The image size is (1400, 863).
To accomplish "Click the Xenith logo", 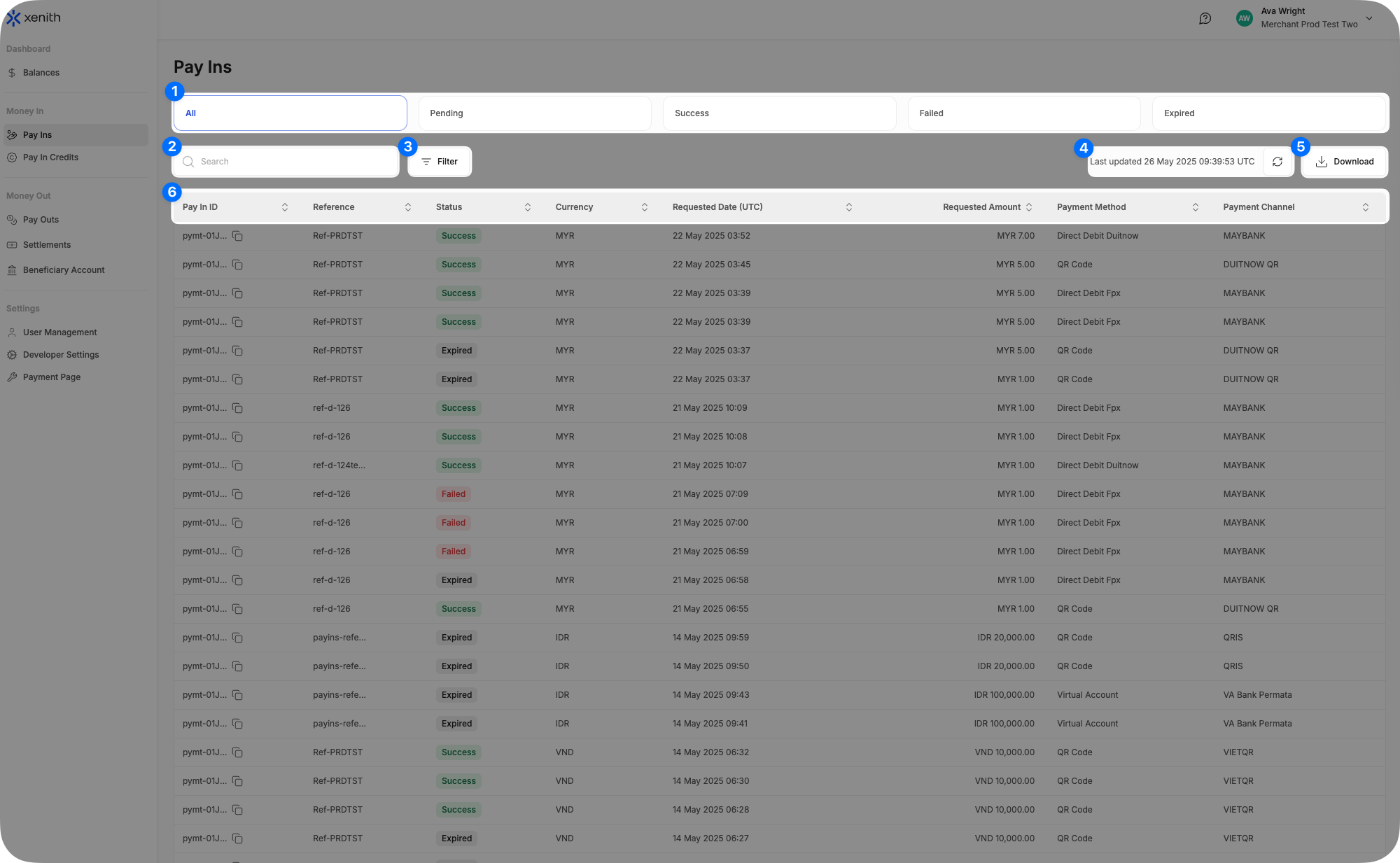I will (x=34, y=17).
